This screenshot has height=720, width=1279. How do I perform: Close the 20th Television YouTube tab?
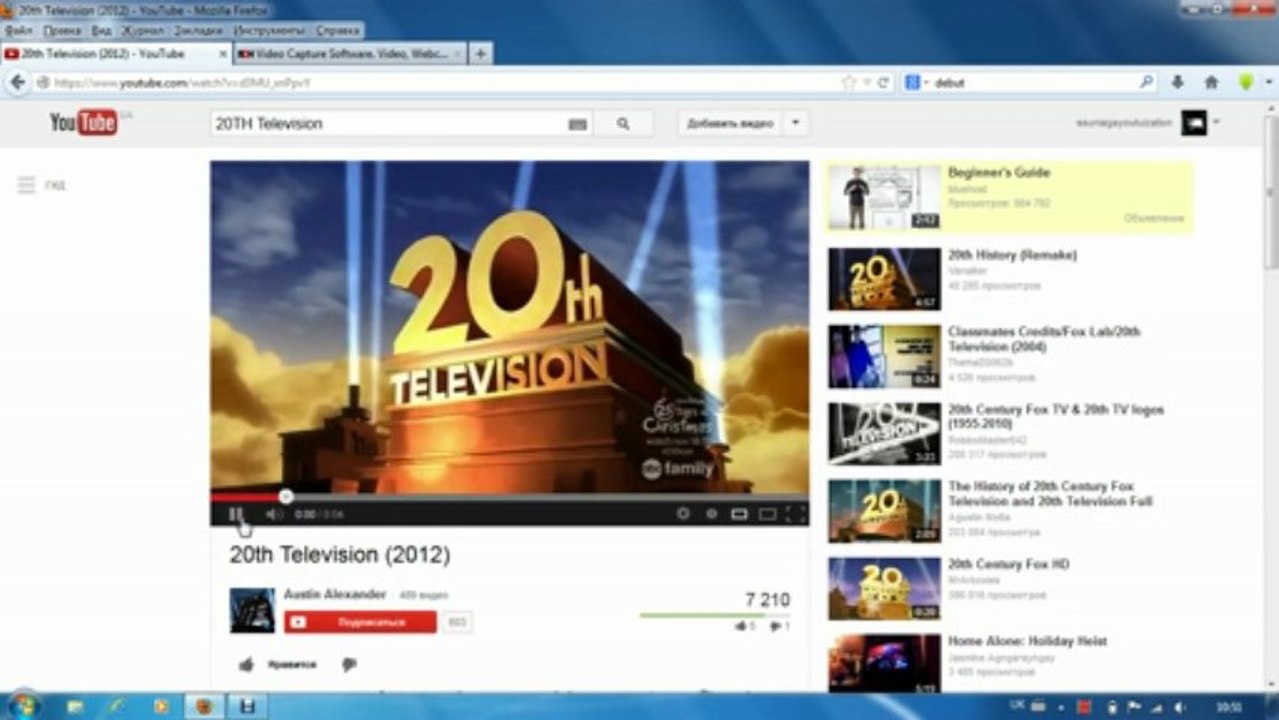coord(222,54)
